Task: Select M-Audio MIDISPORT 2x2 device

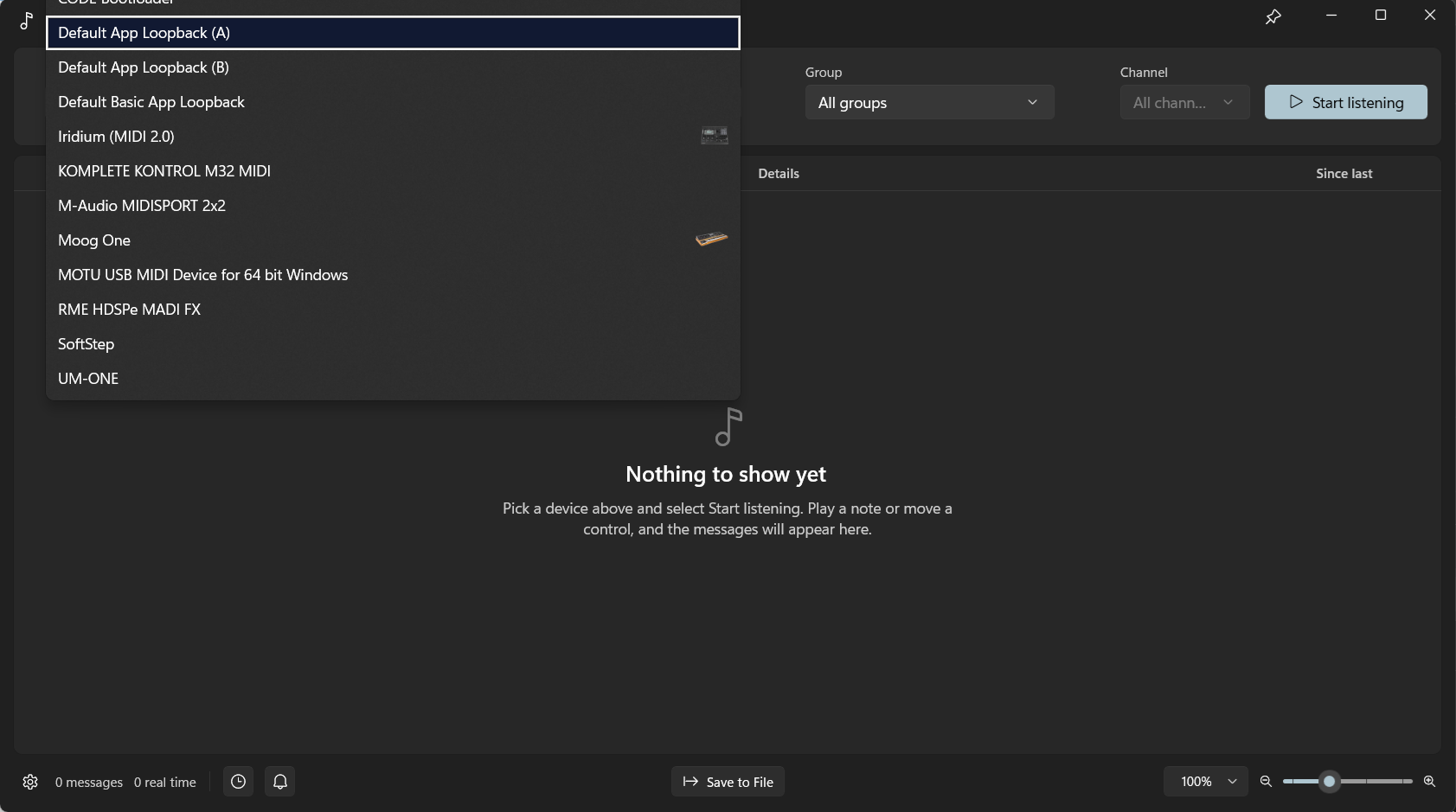Action: coord(393,206)
